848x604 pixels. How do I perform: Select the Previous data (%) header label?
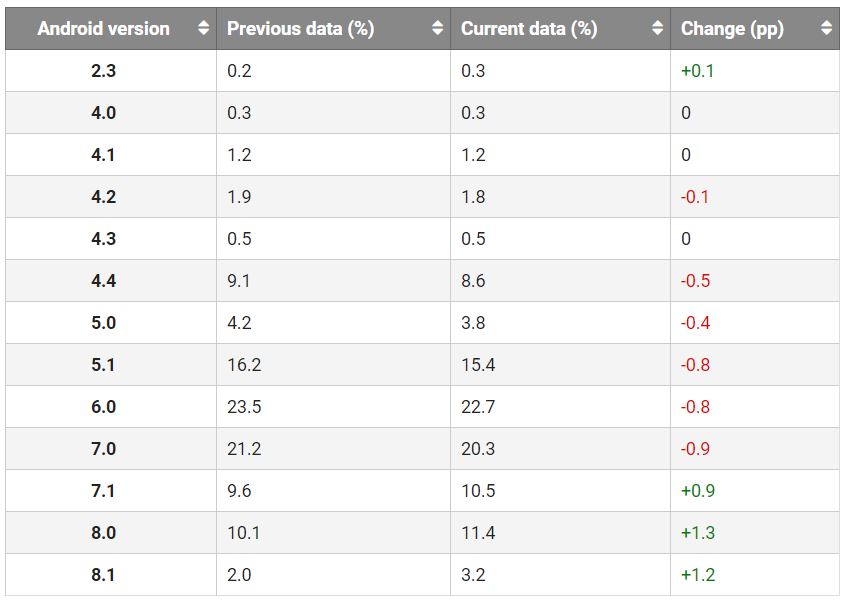coord(300,29)
